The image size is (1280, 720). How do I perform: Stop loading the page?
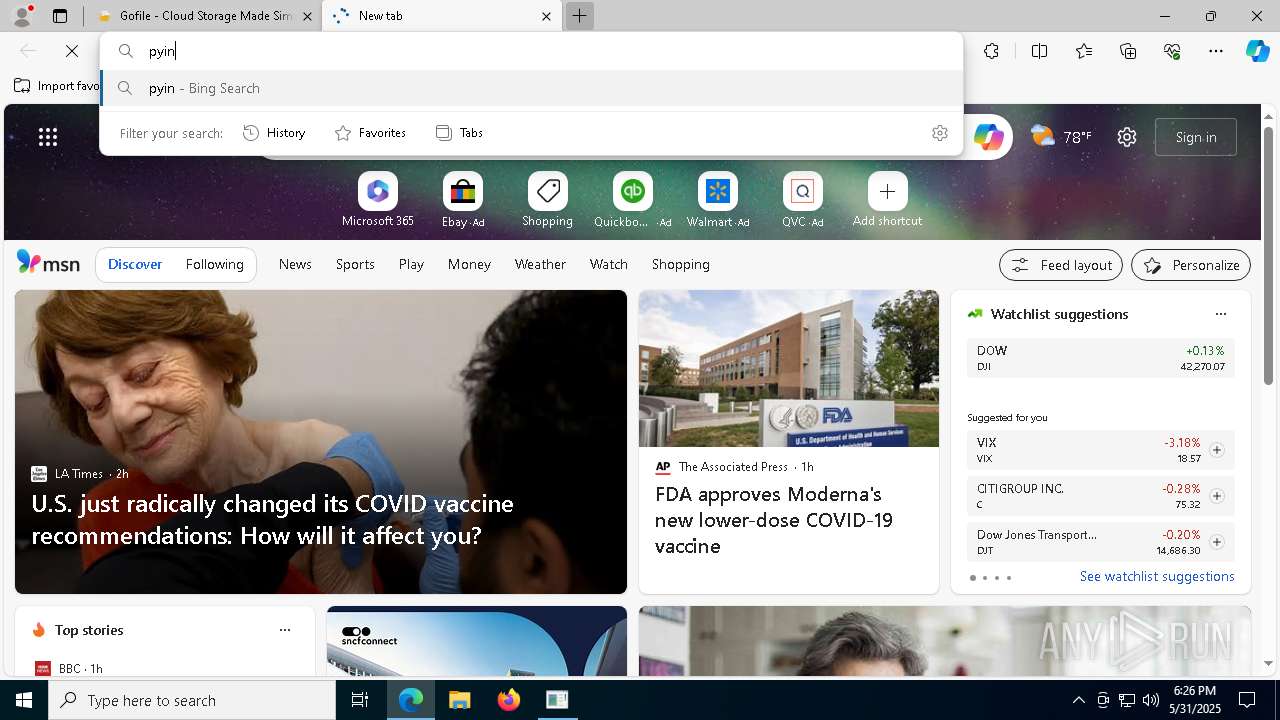tap(72, 51)
